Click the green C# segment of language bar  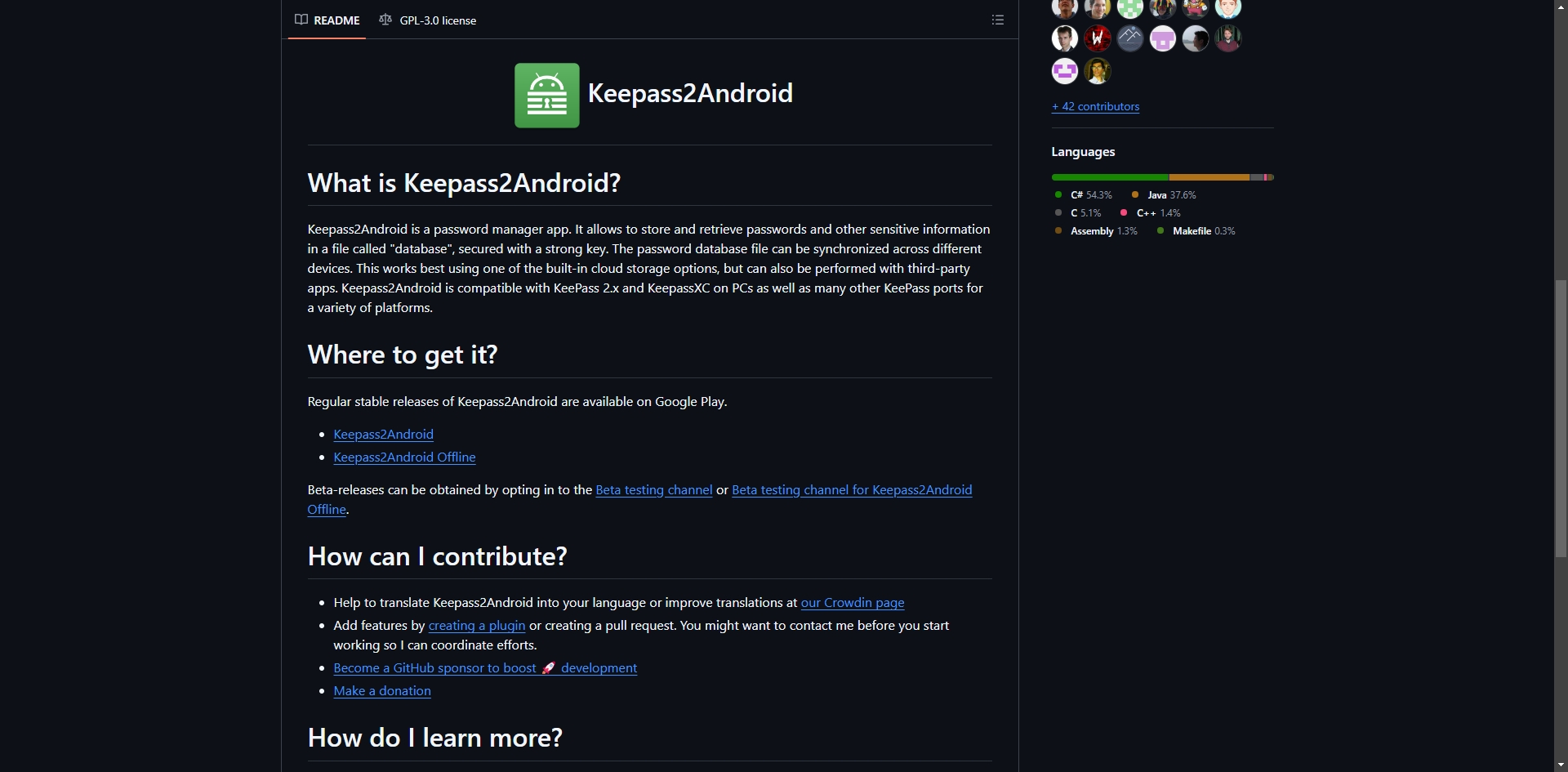pyautogui.click(x=1110, y=177)
